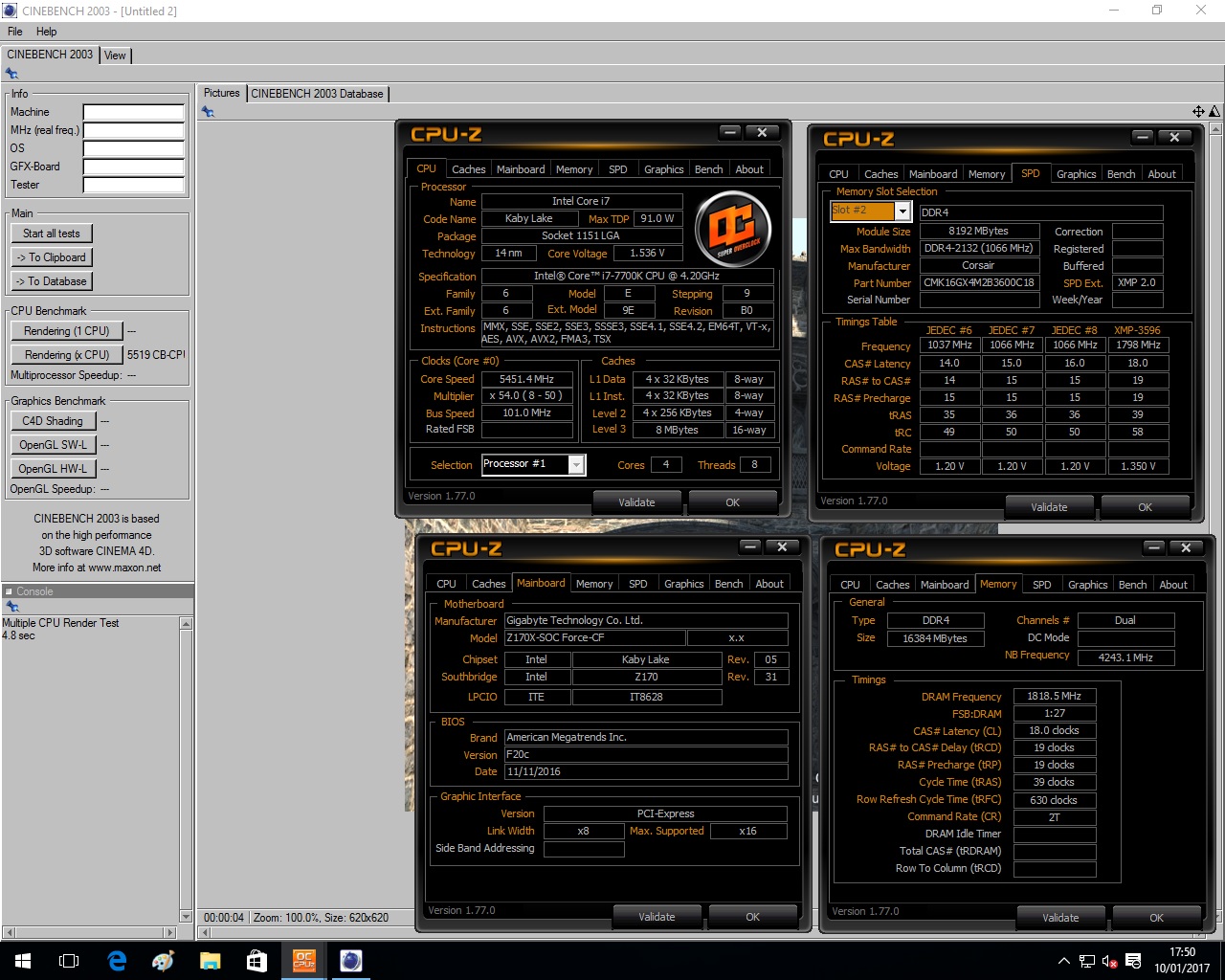Click into the MHz (real freq.) field
The image size is (1225, 980).
tap(133, 130)
